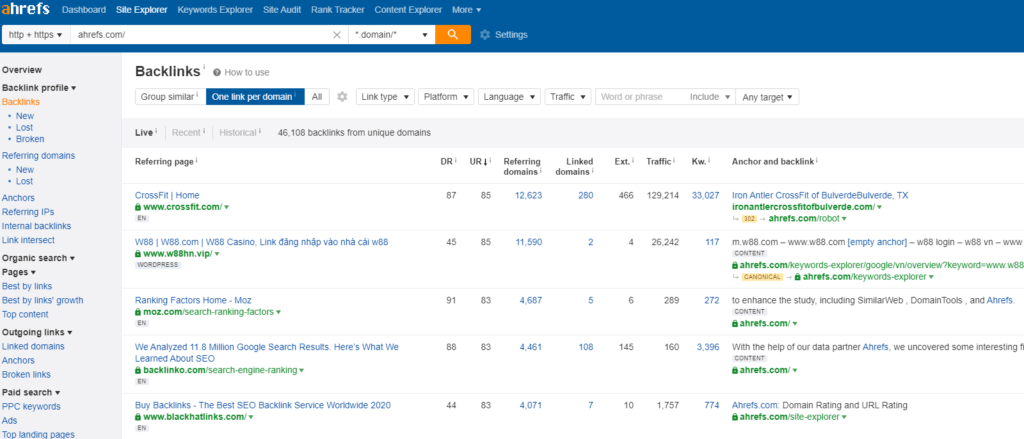Click gear icon next to All filter
The width and height of the screenshot is (1024, 439).
pyautogui.click(x=342, y=97)
